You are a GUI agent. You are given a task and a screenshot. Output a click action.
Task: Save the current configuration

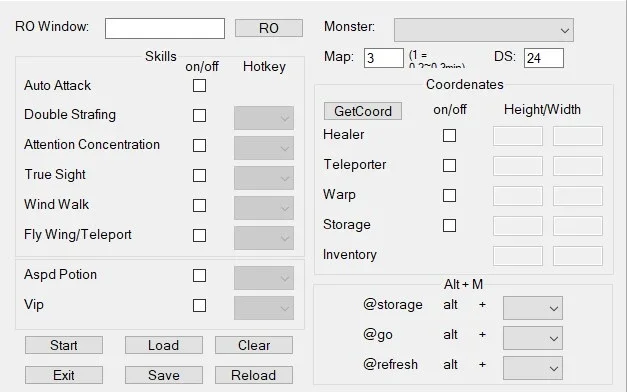164,375
